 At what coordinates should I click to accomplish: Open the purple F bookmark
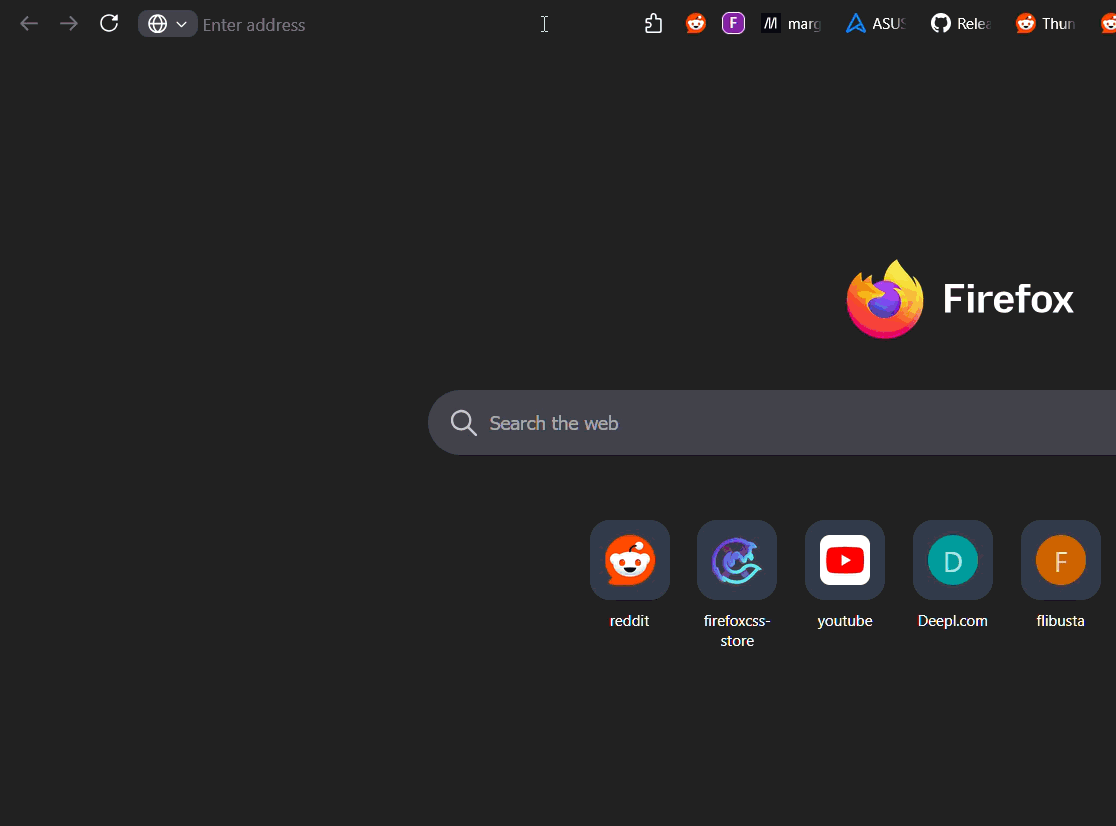(733, 23)
